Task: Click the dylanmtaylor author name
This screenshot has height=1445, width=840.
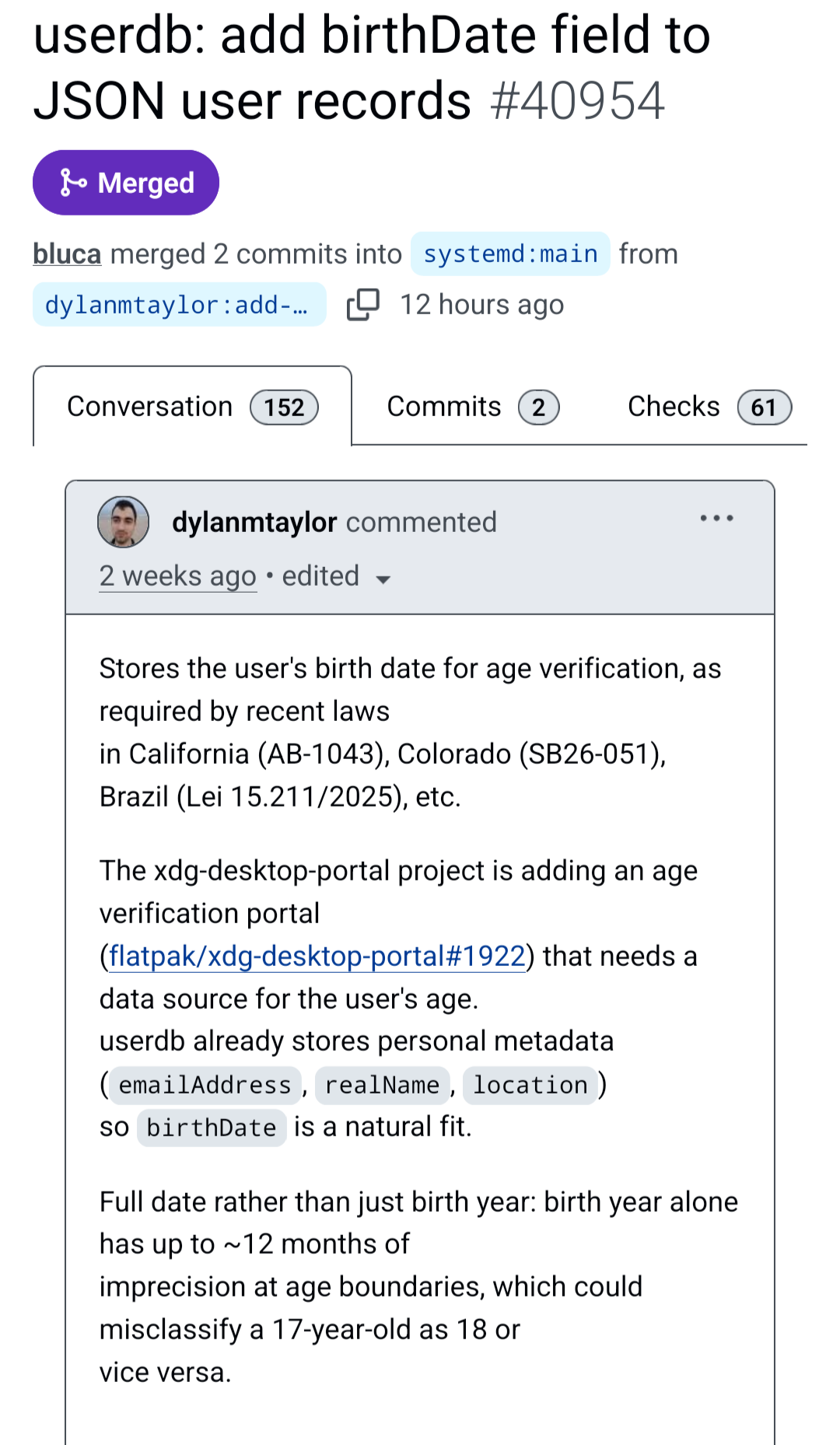Action: [x=254, y=522]
